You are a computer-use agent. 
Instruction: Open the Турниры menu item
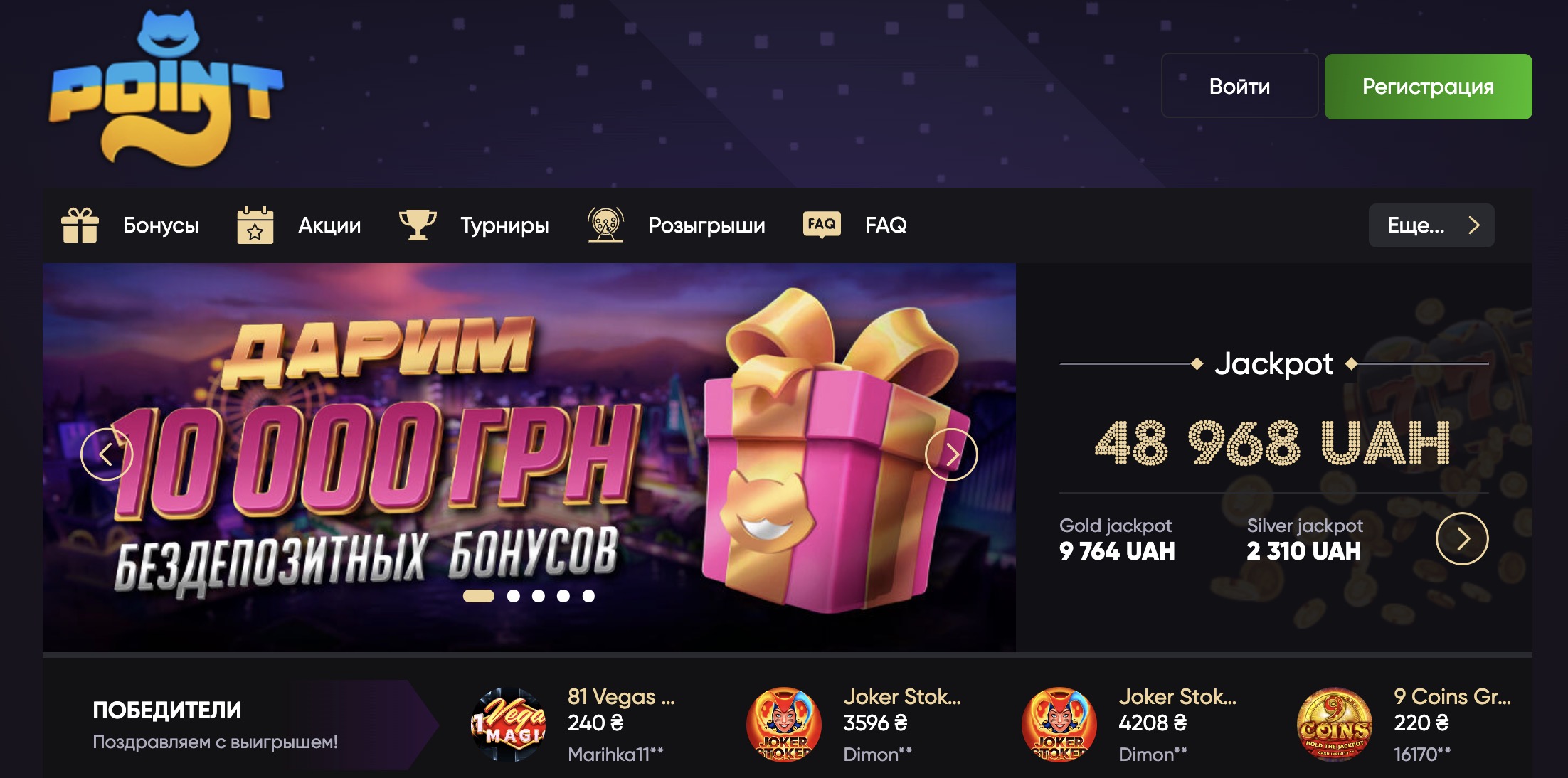504,225
